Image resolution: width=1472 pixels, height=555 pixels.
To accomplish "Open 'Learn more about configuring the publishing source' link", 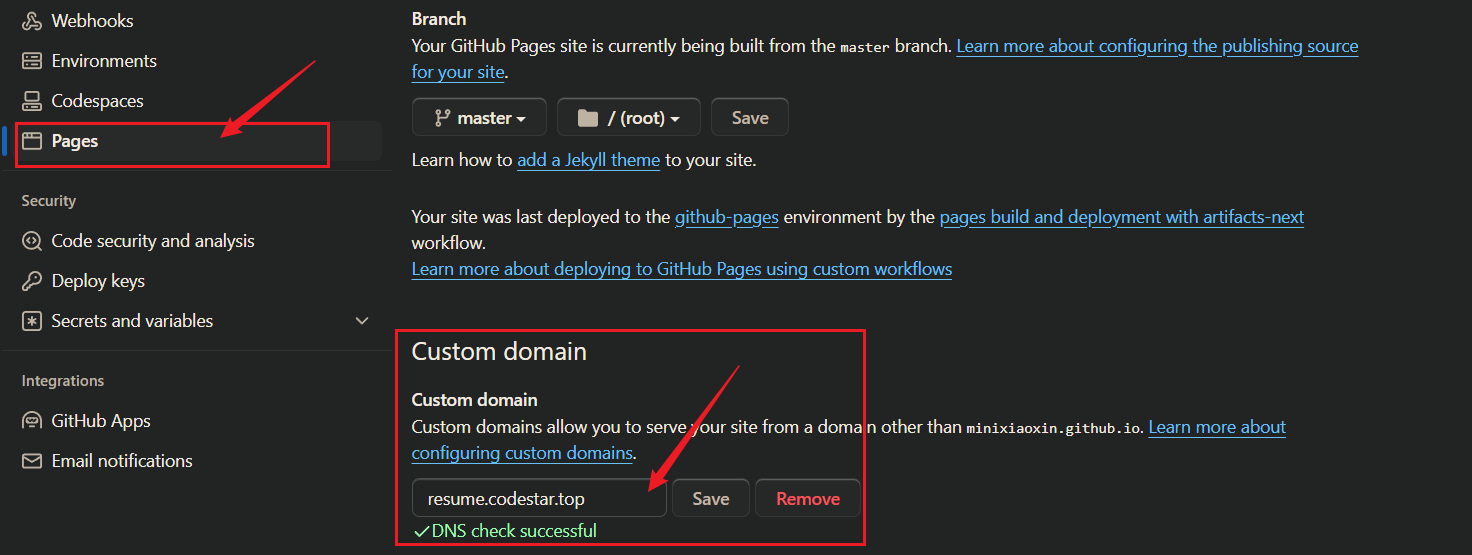I will point(1157,46).
